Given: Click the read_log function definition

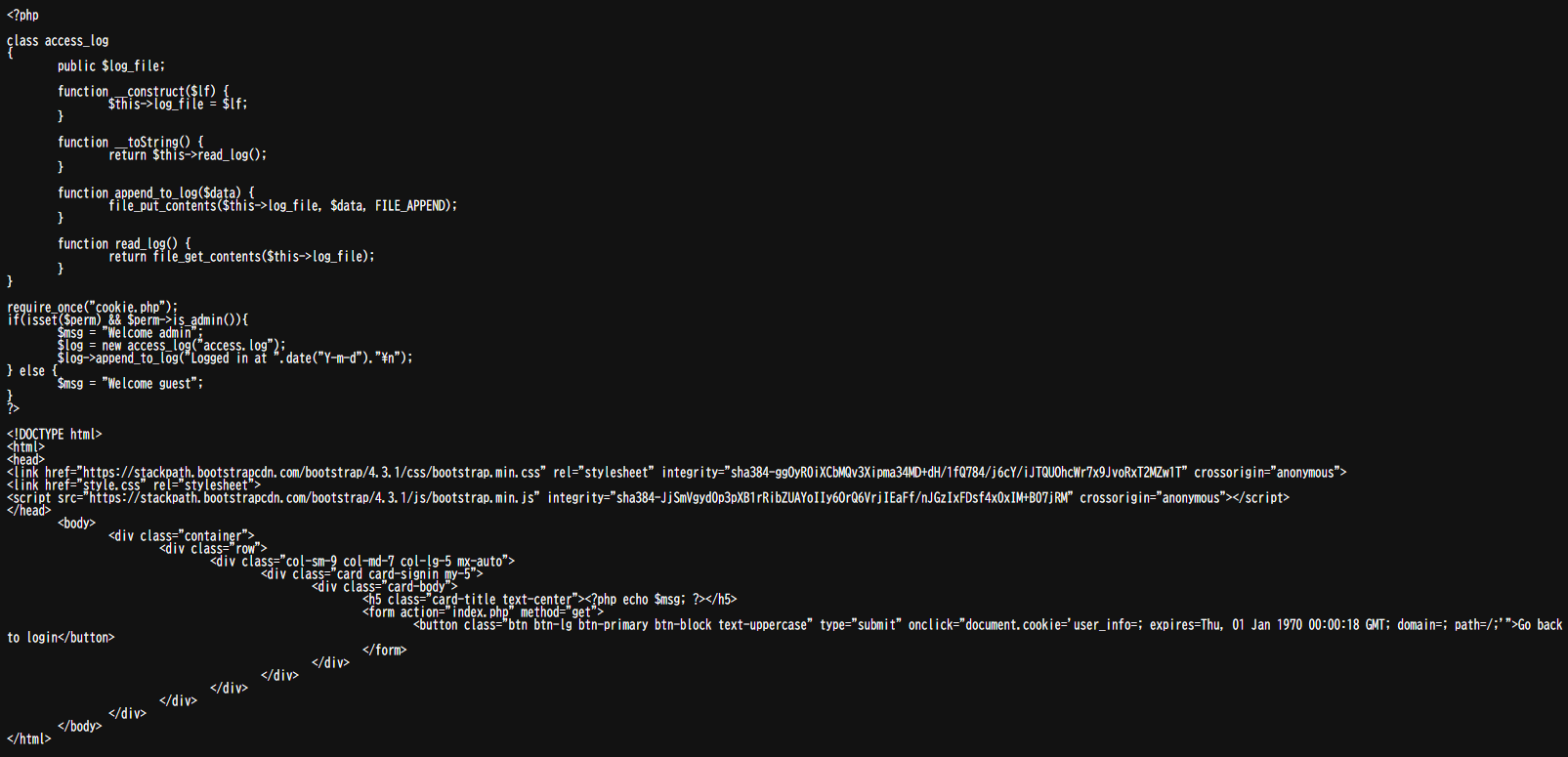Looking at the screenshot, I should 124,244.
